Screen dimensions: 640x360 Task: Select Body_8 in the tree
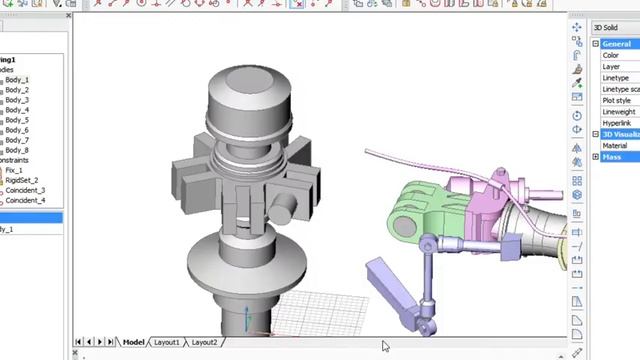point(17,150)
